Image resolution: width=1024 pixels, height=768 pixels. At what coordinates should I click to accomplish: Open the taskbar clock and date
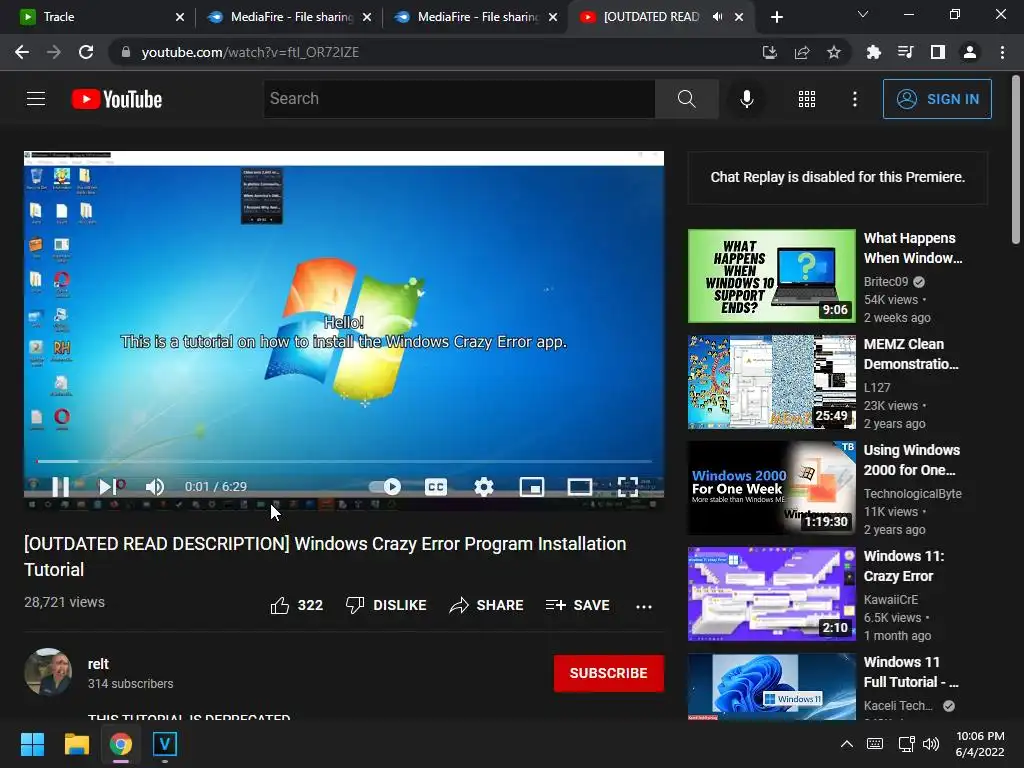coord(980,744)
